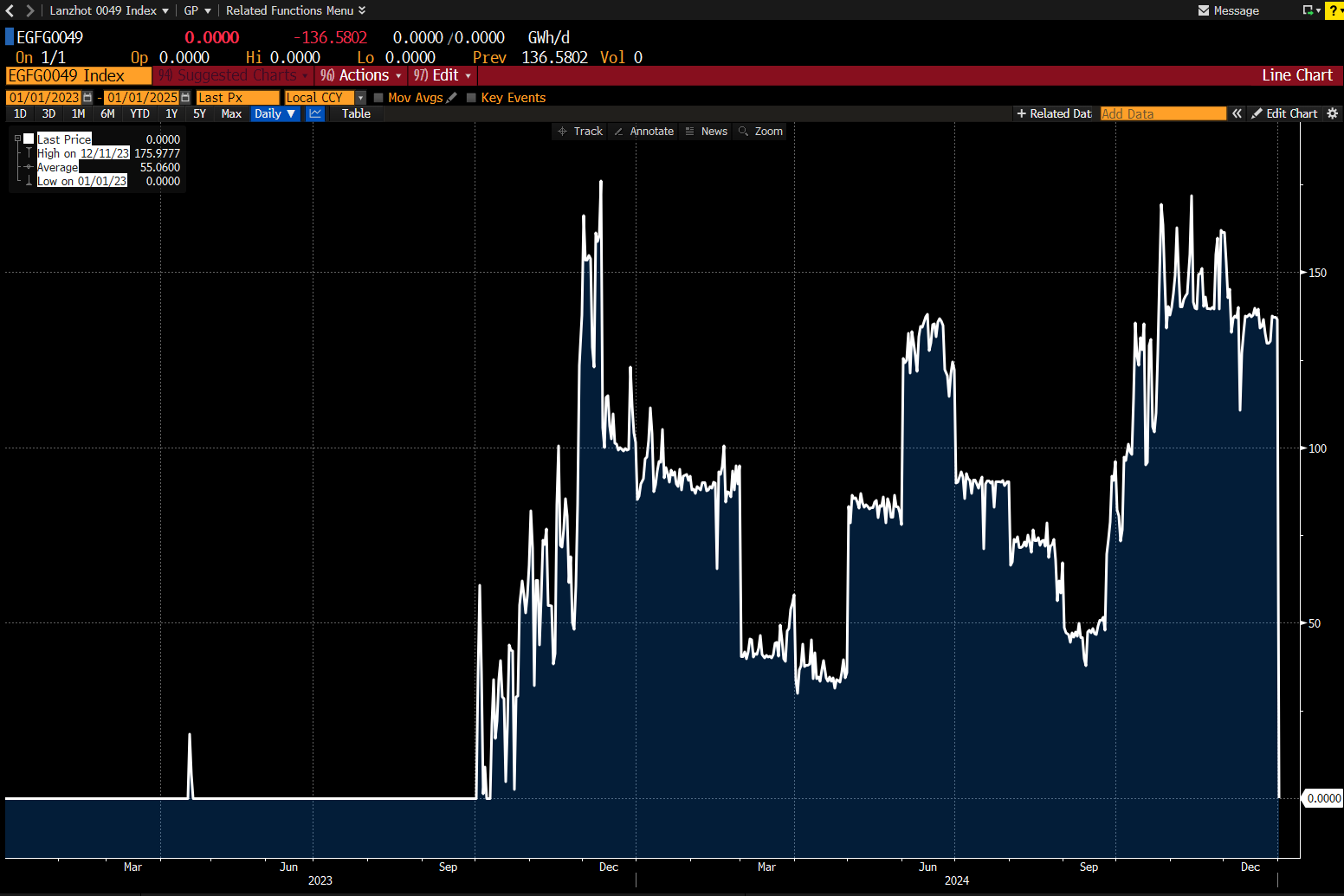The width and height of the screenshot is (1344, 896).
Task: Click the Average marker icon in legend
Action: point(29,167)
